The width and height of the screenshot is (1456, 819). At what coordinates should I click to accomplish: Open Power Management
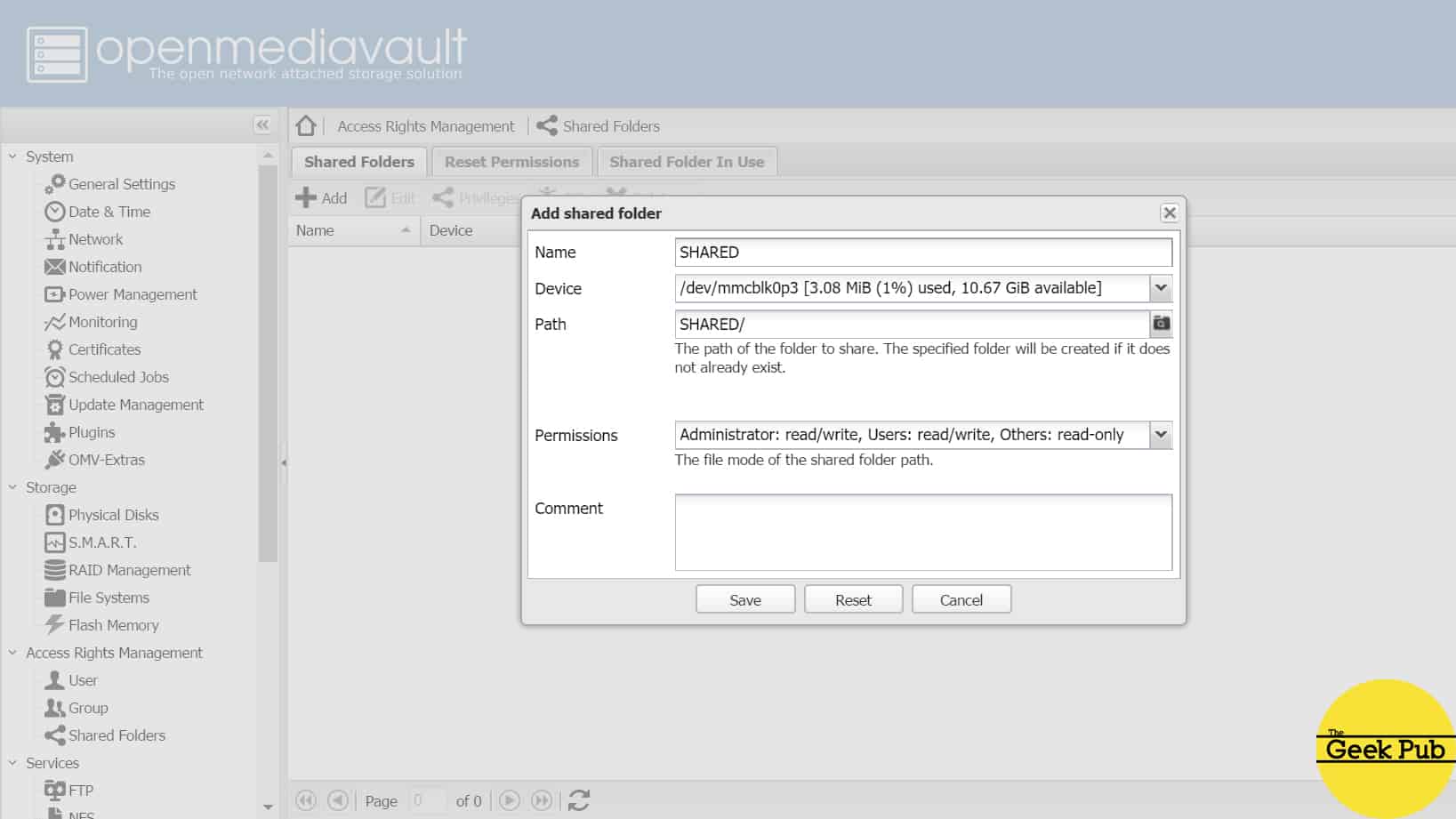pos(121,294)
